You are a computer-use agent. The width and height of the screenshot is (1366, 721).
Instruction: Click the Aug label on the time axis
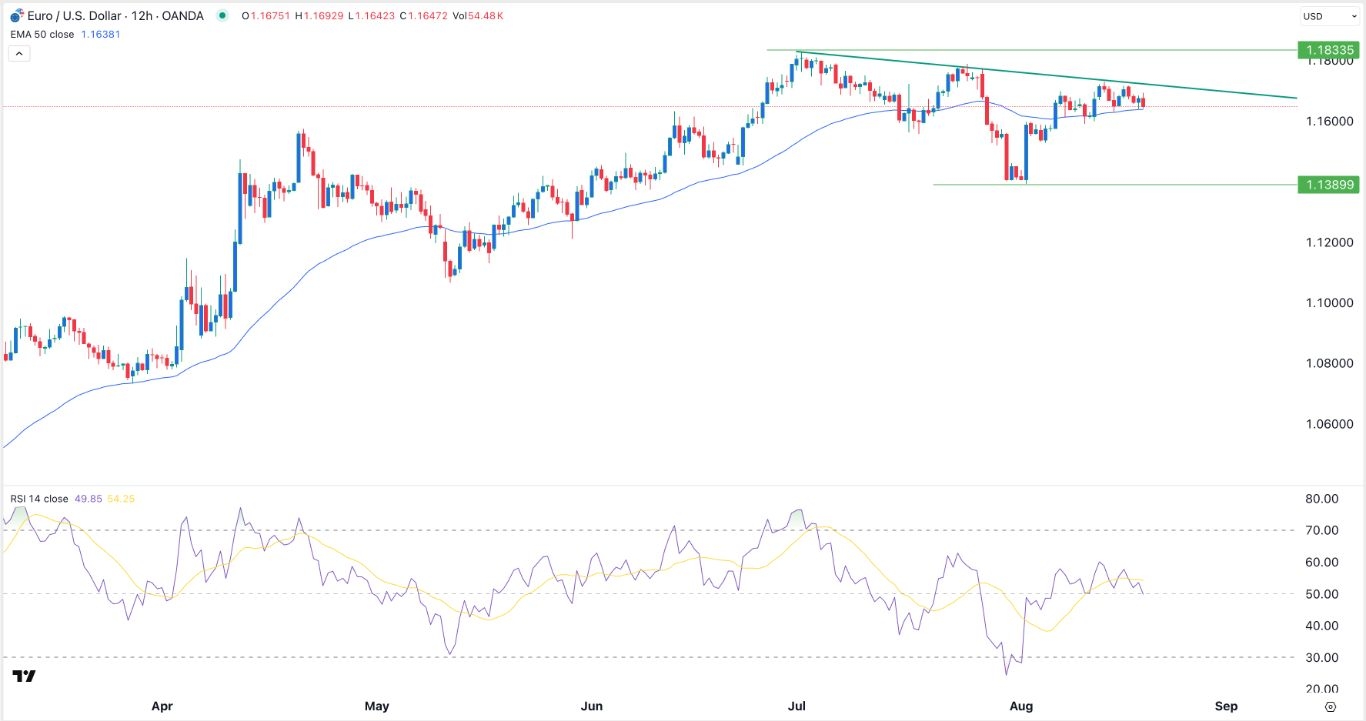[1021, 706]
